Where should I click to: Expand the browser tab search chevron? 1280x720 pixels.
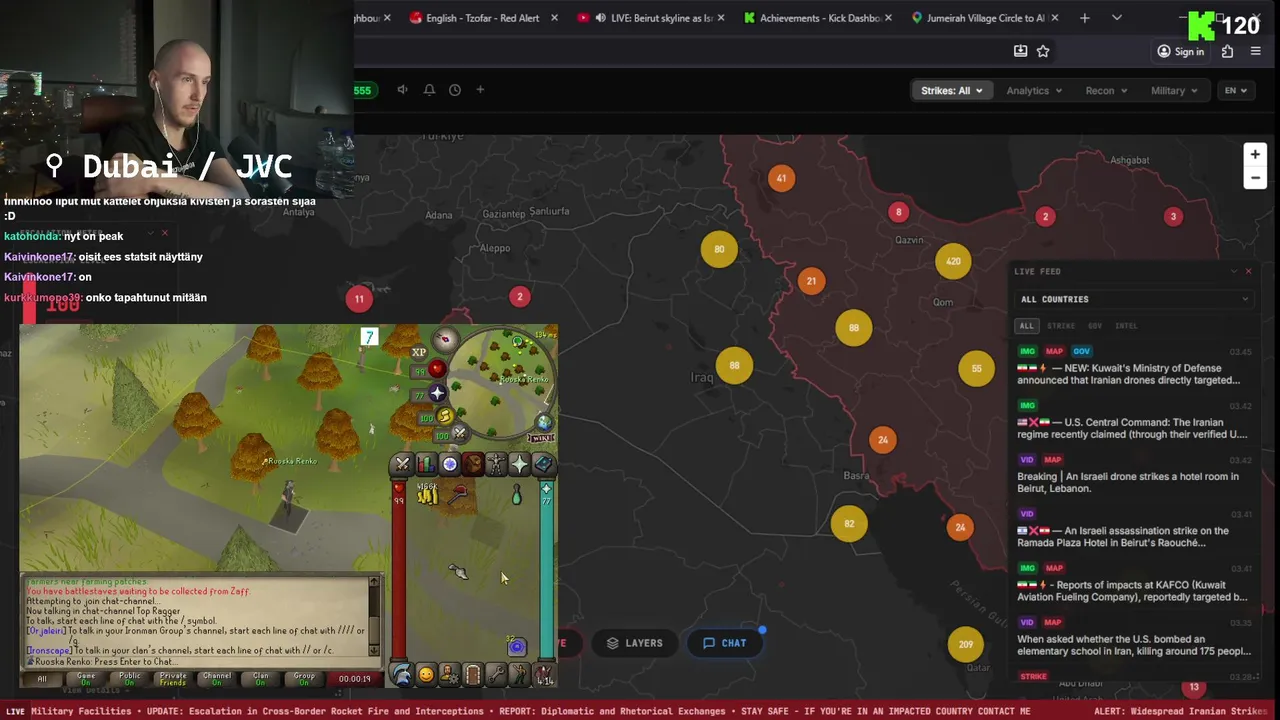[1117, 18]
